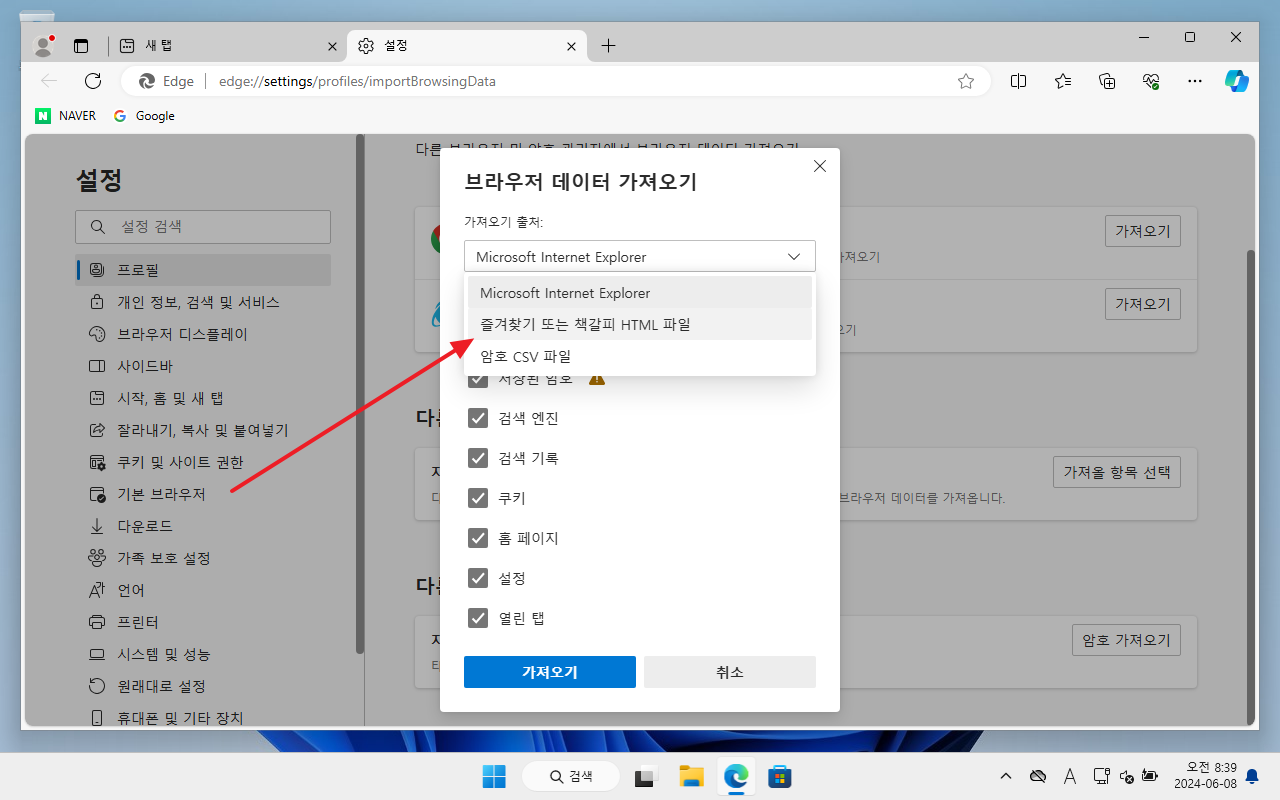Screen dimensions: 1280x800
Task: Open 쿠키 및 사이트 권한 section
Action: click(x=203, y=462)
